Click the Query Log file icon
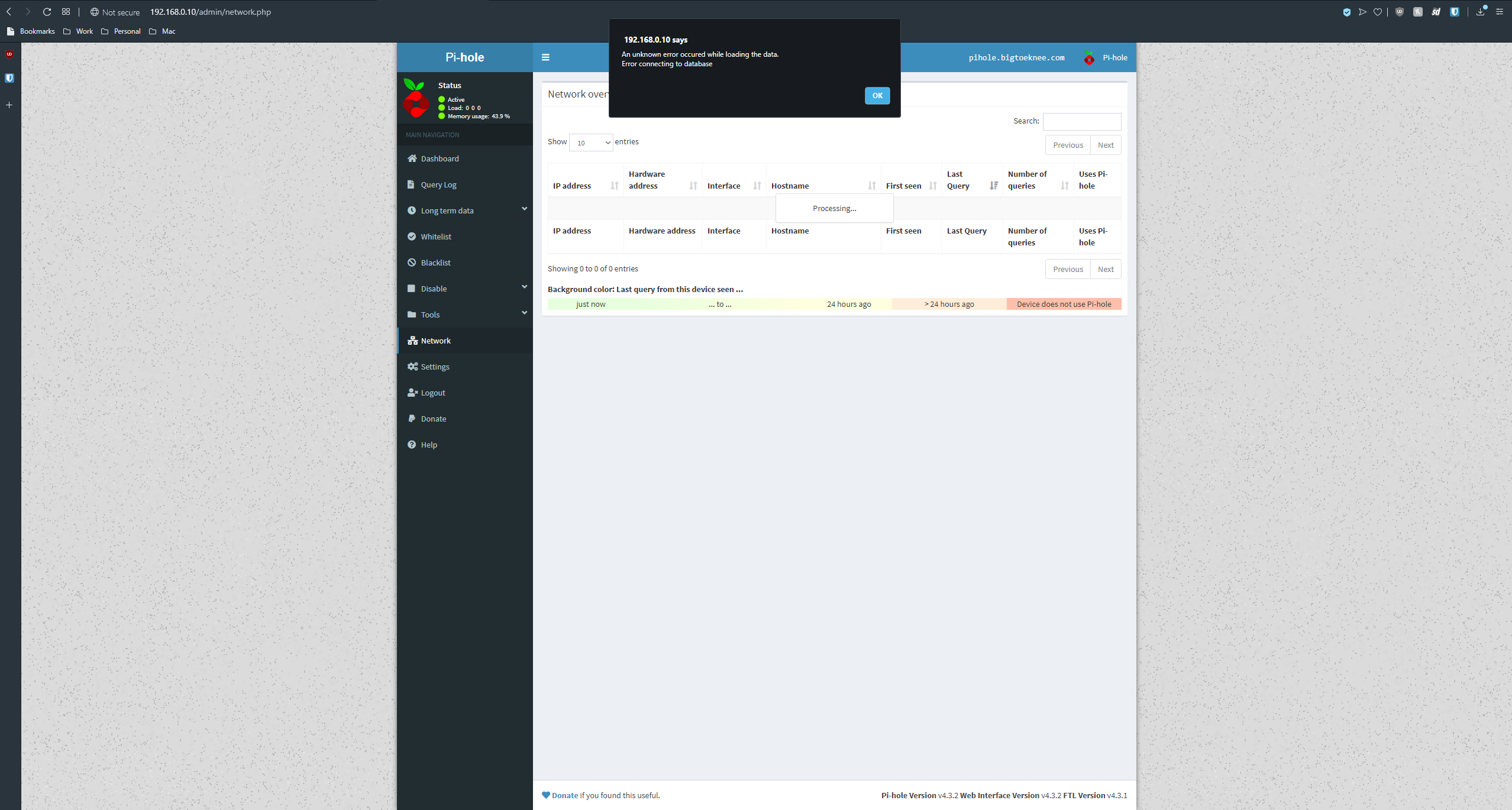Image resolution: width=1512 pixels, height=810 pixels. [x=411, y=184]
